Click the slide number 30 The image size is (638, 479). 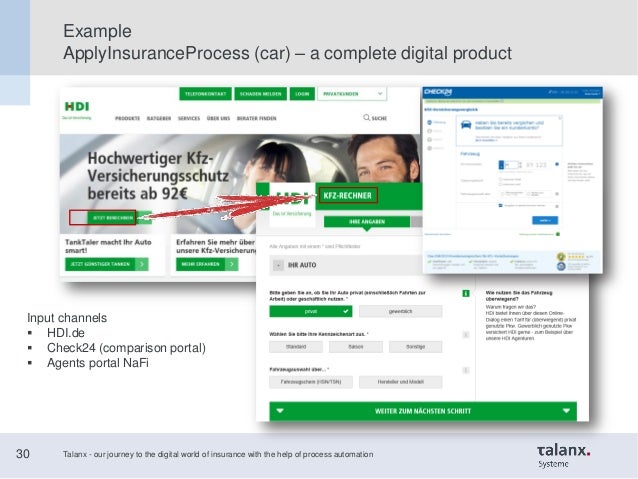point(23,454)
